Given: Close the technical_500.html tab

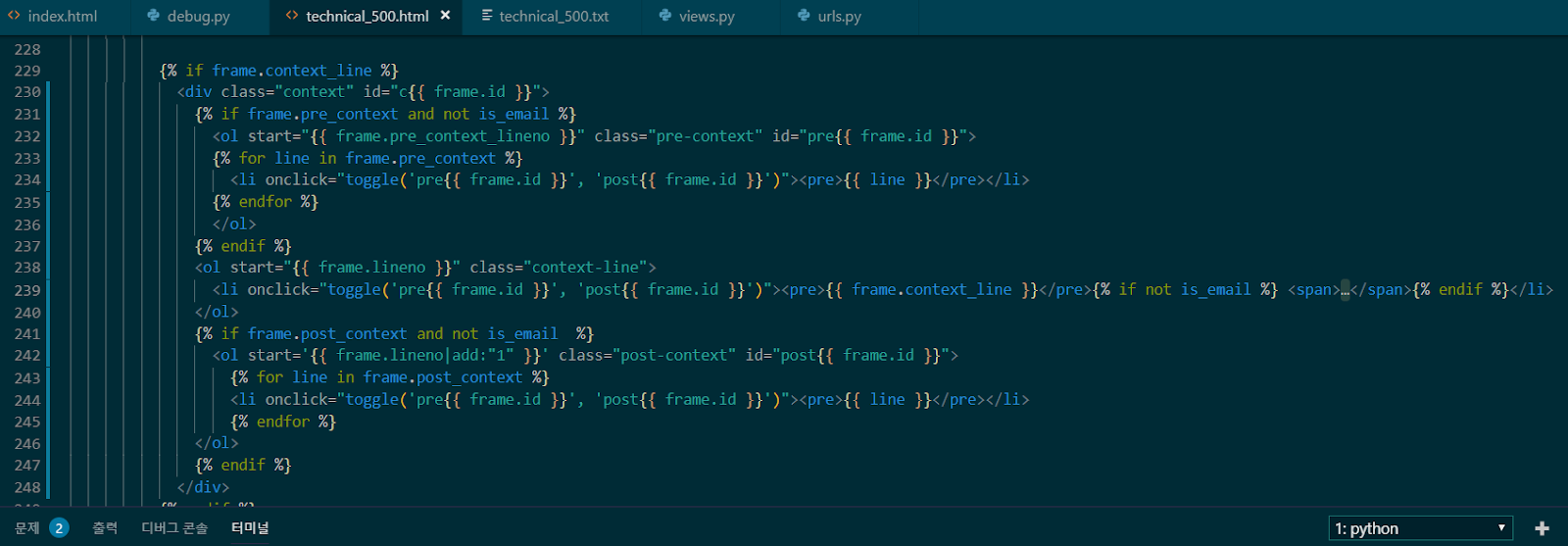Looking at the screenshot, I should click(x=446, y=16).
